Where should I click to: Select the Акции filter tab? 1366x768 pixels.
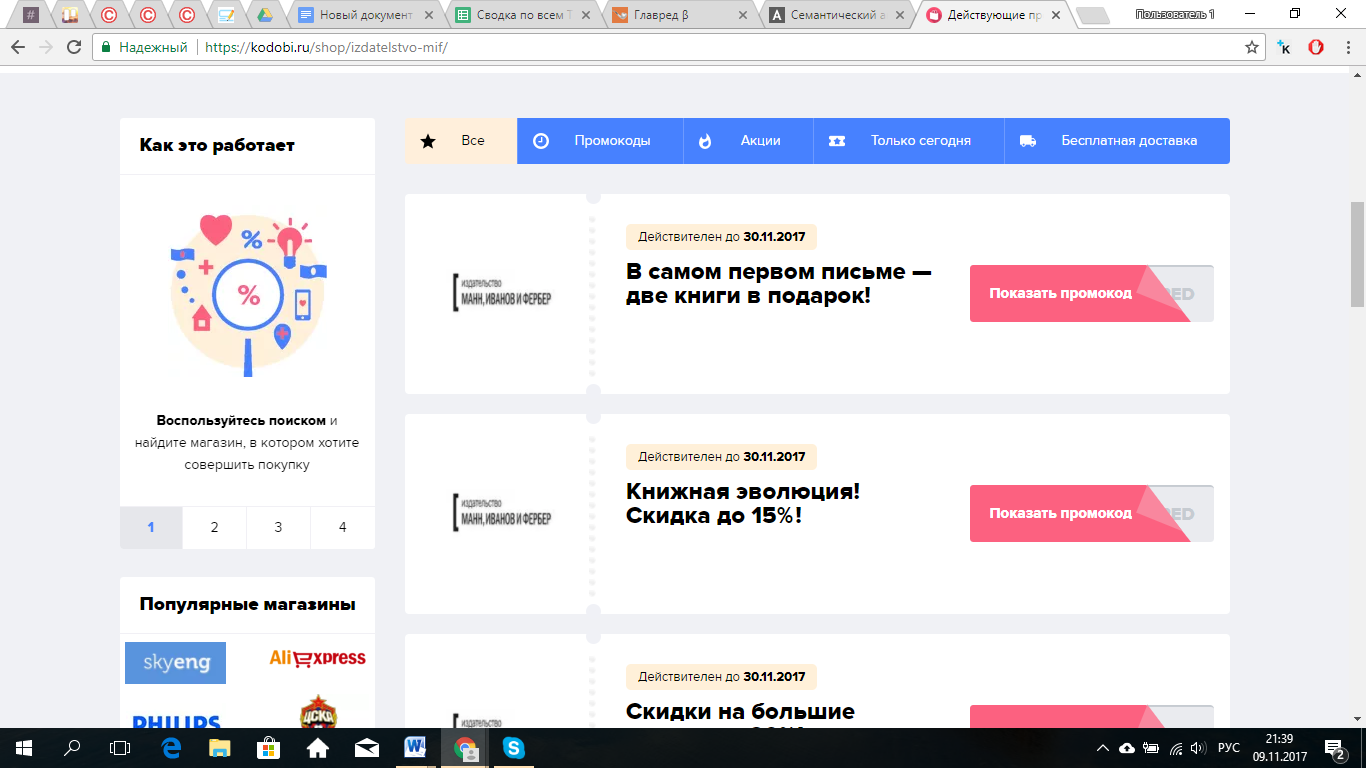748,141
